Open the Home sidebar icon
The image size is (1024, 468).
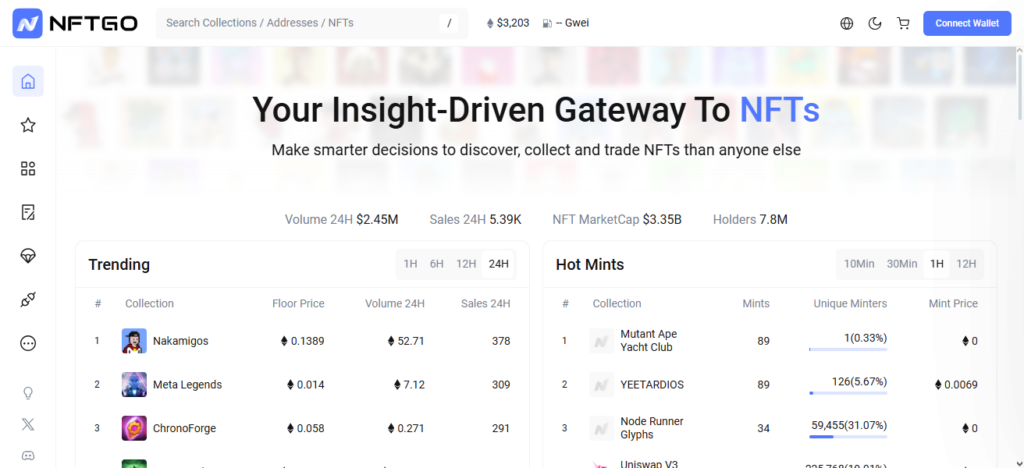click(28, 82)
